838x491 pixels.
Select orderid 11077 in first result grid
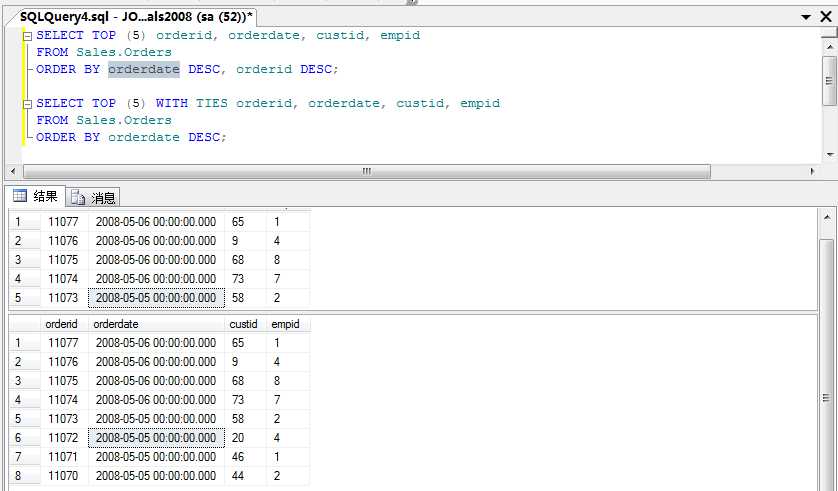point(64,222)
